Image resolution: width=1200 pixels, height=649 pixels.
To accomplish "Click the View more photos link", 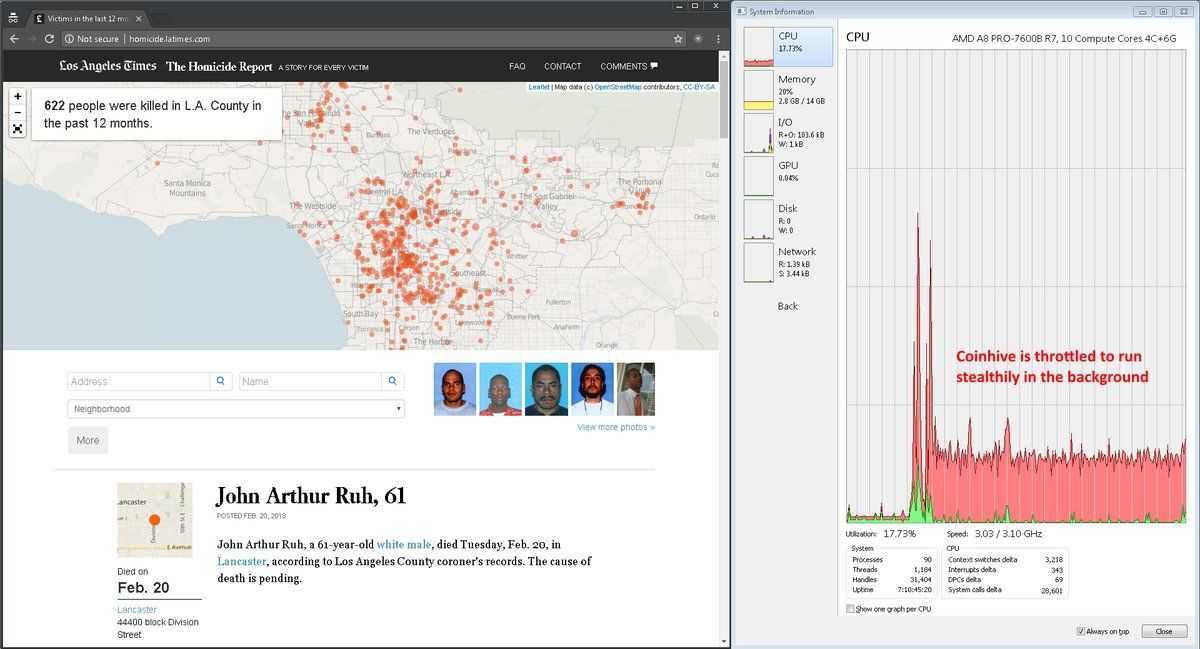I will [x=616, y=427].
